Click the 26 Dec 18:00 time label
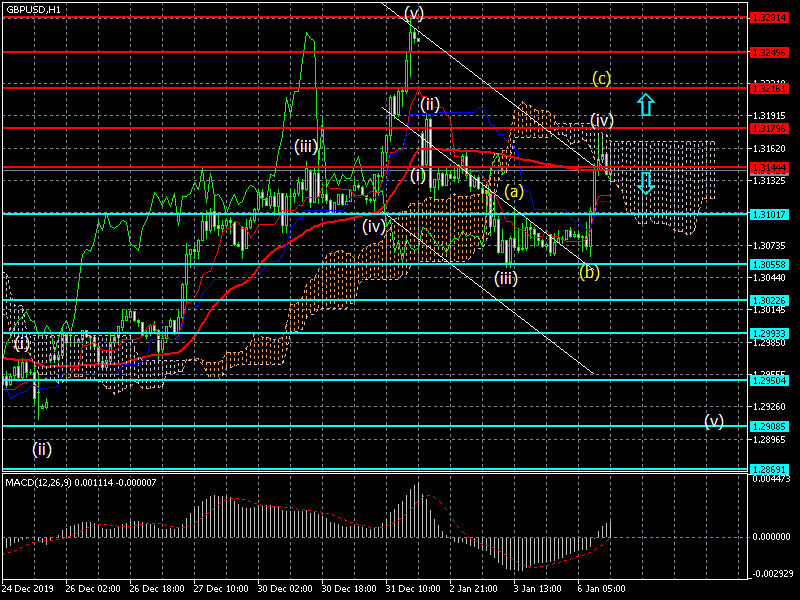800x600 pixels. pos(157,588)
